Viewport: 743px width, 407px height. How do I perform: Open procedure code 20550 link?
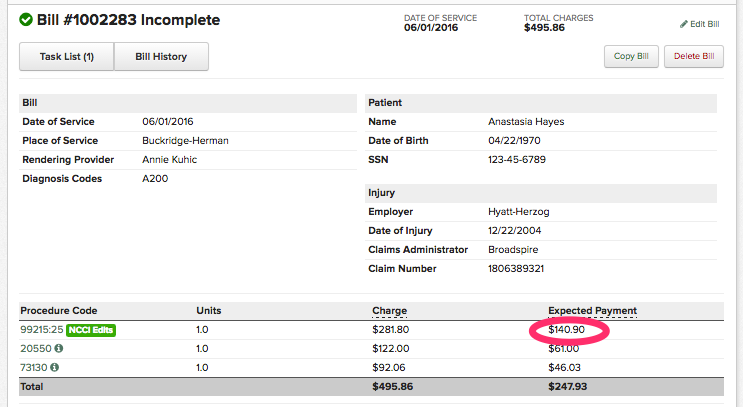[34, 348]
